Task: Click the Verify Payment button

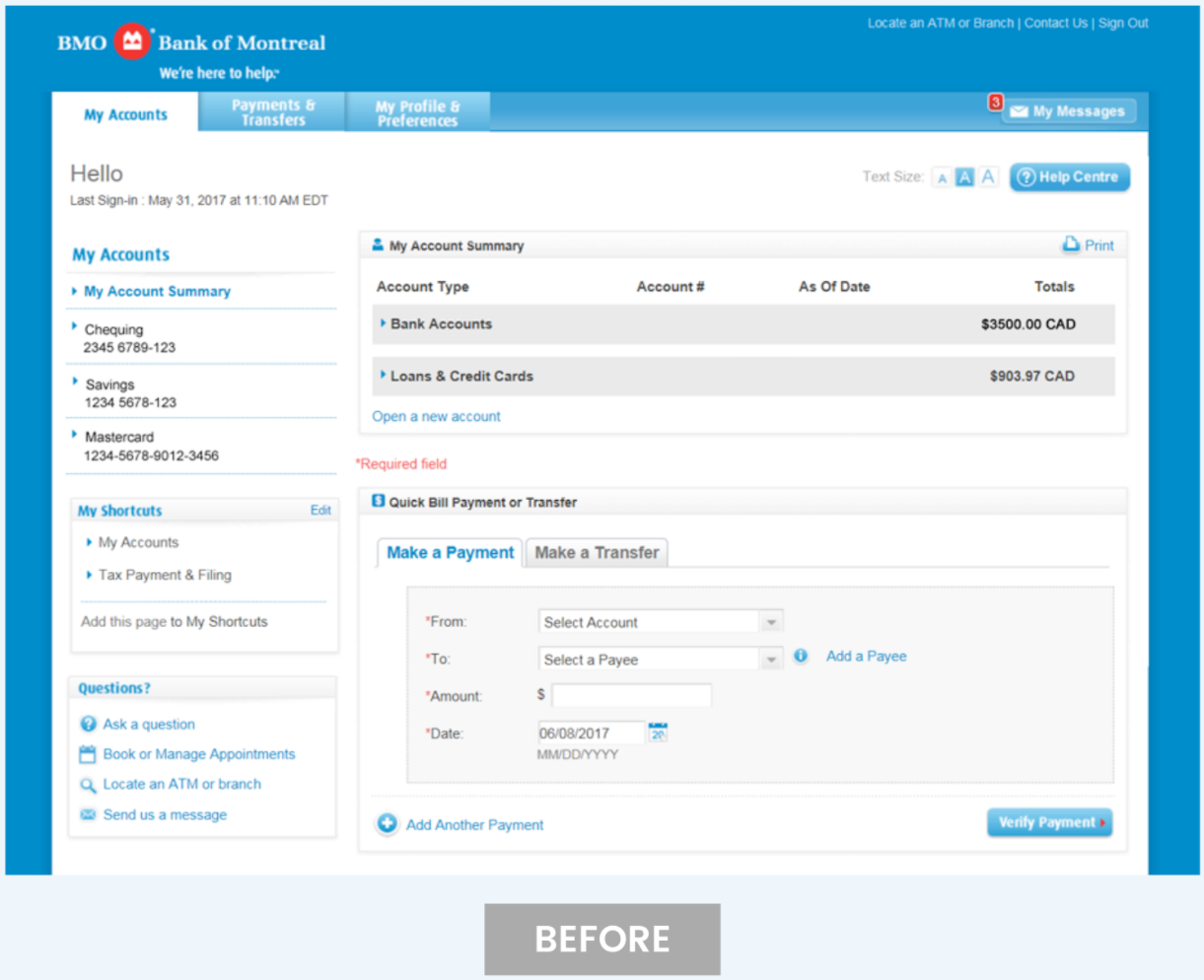Action: (x=1050, y=822)
